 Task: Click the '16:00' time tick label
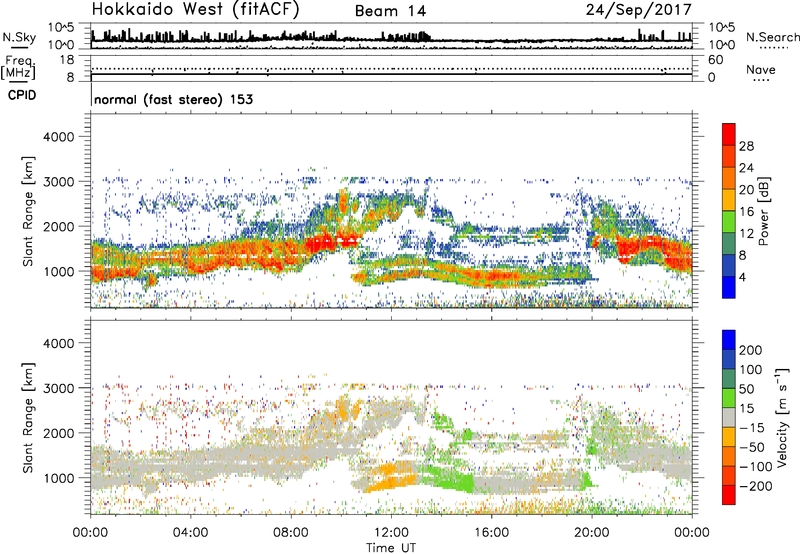[x=491, y=533]
